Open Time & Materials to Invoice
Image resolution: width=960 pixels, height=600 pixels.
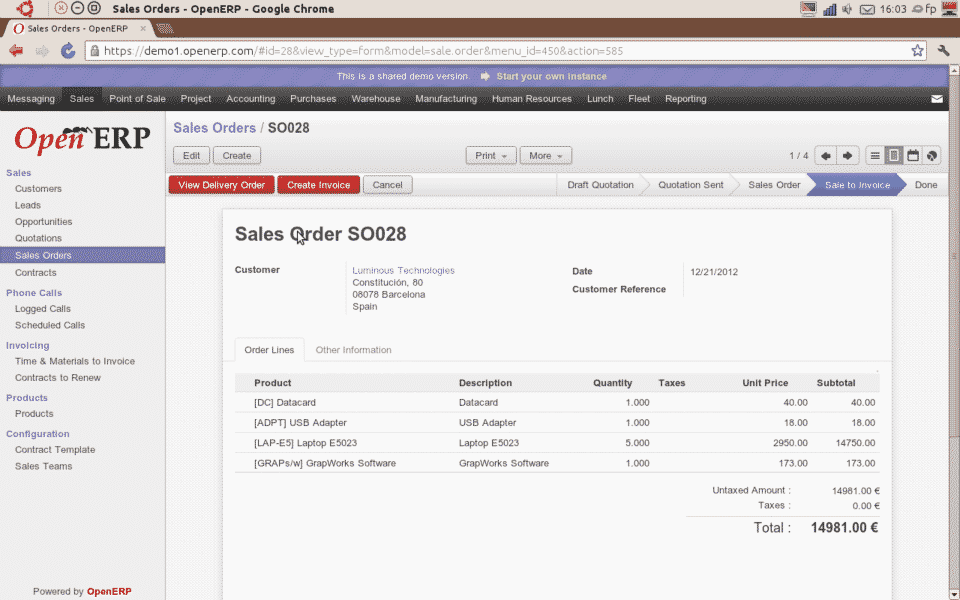tap(75, 361)
